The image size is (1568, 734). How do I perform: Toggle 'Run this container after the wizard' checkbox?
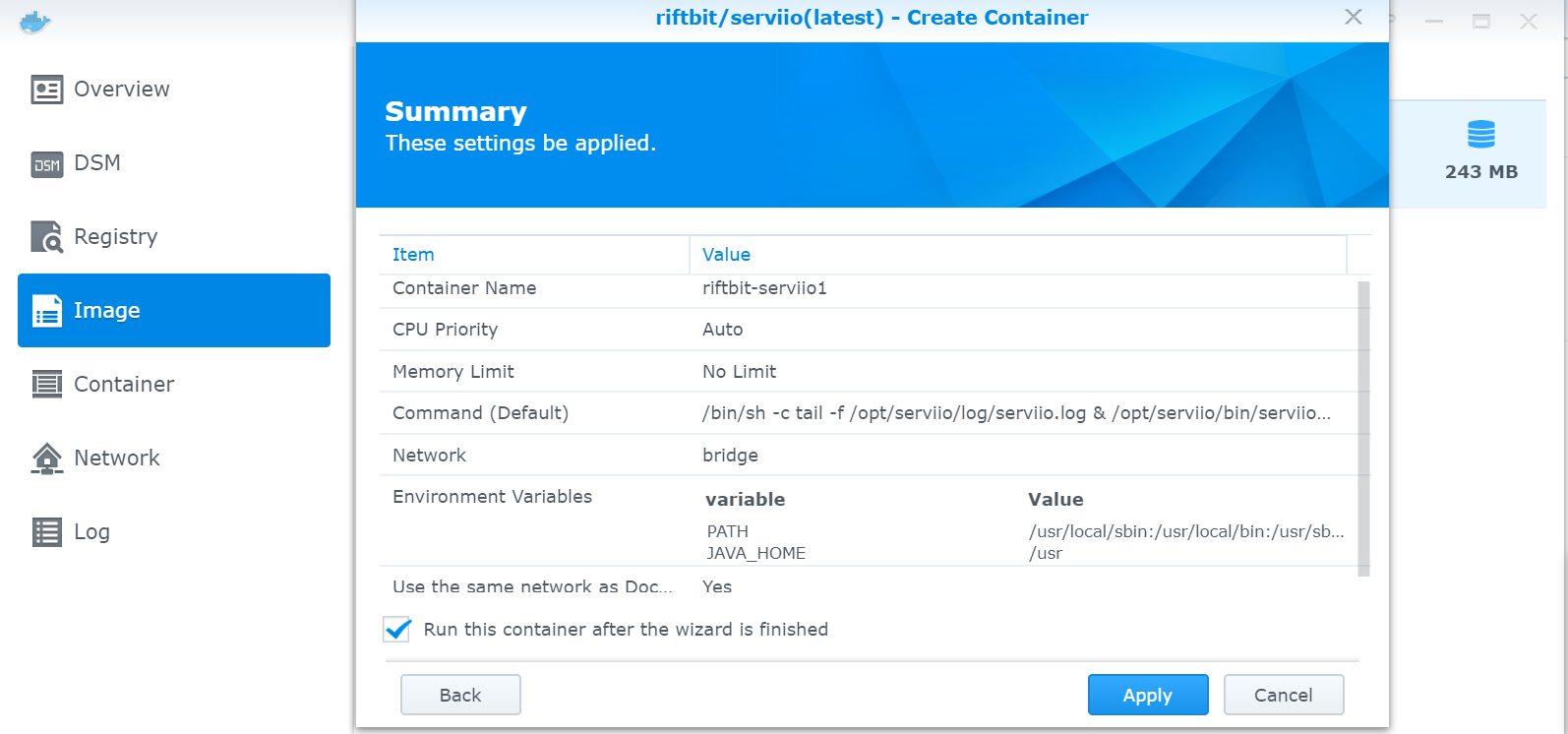point(397,630)
